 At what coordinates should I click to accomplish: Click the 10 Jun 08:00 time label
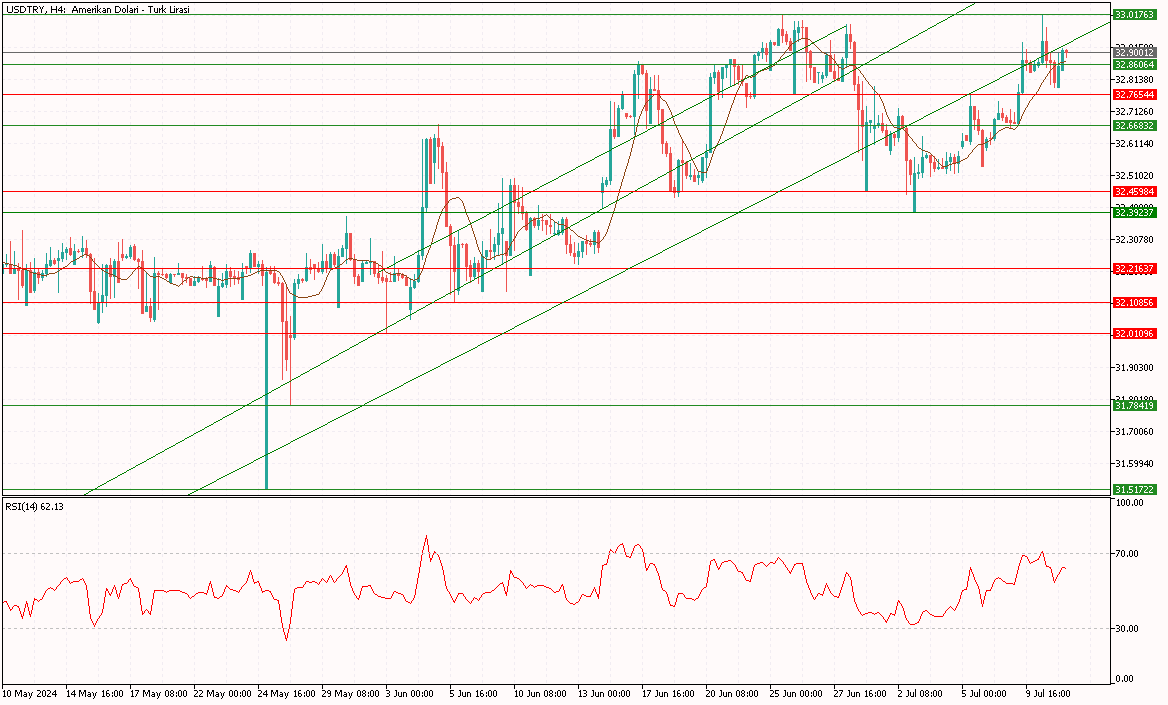point(541,694)
